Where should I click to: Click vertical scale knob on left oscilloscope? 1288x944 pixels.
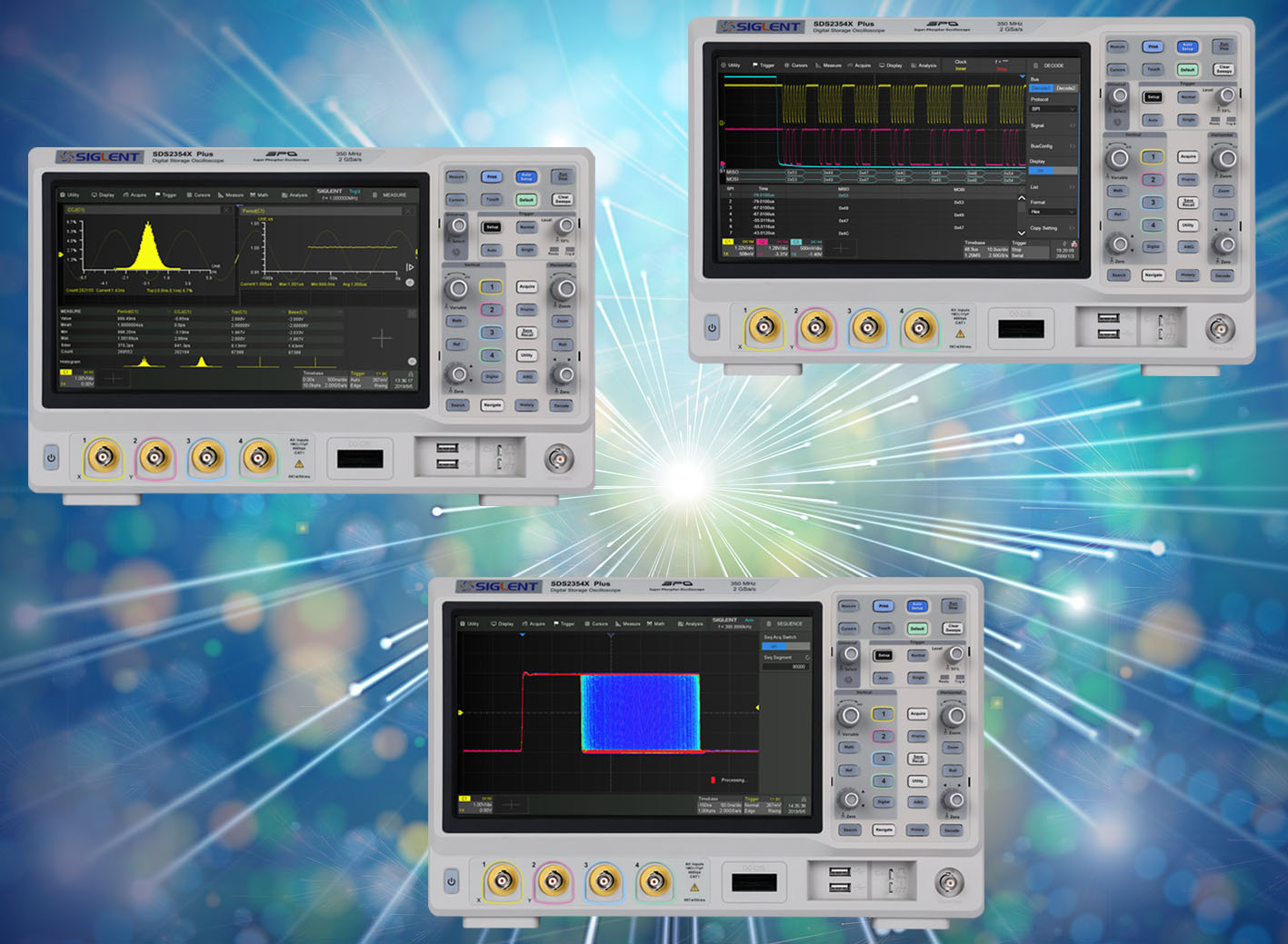pos(458,288)
